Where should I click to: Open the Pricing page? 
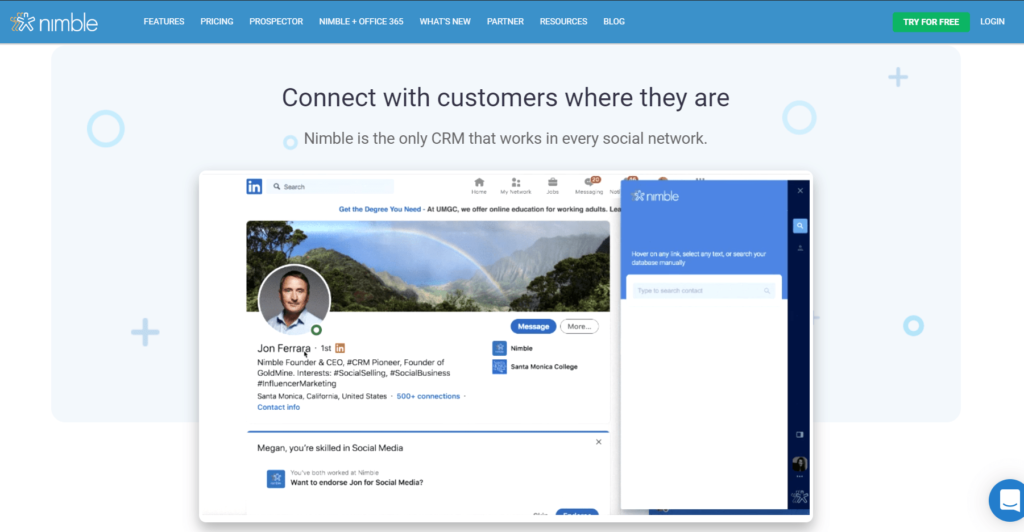coord(217,22)
